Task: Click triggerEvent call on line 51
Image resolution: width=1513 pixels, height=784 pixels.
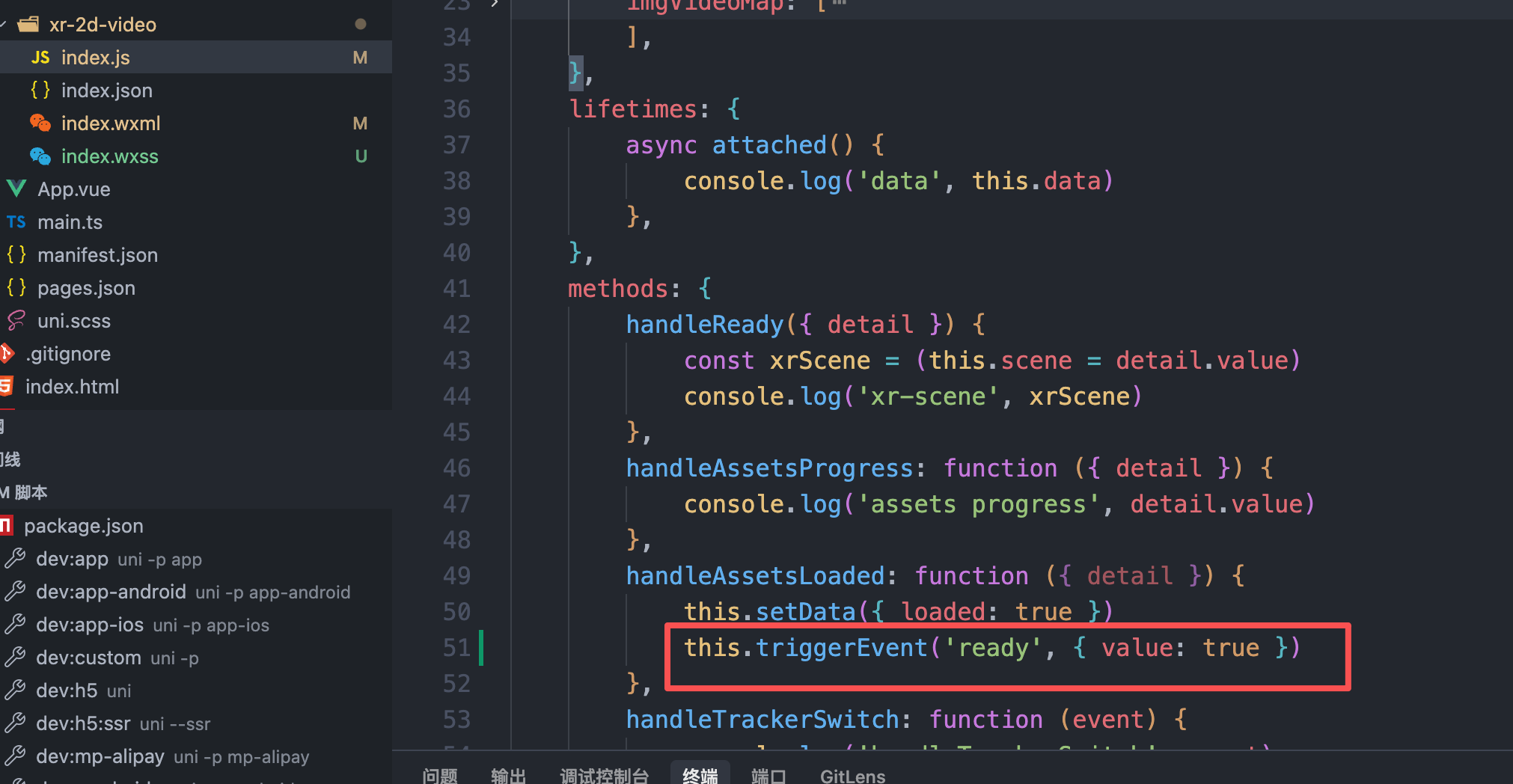Action: click(842, 648)
